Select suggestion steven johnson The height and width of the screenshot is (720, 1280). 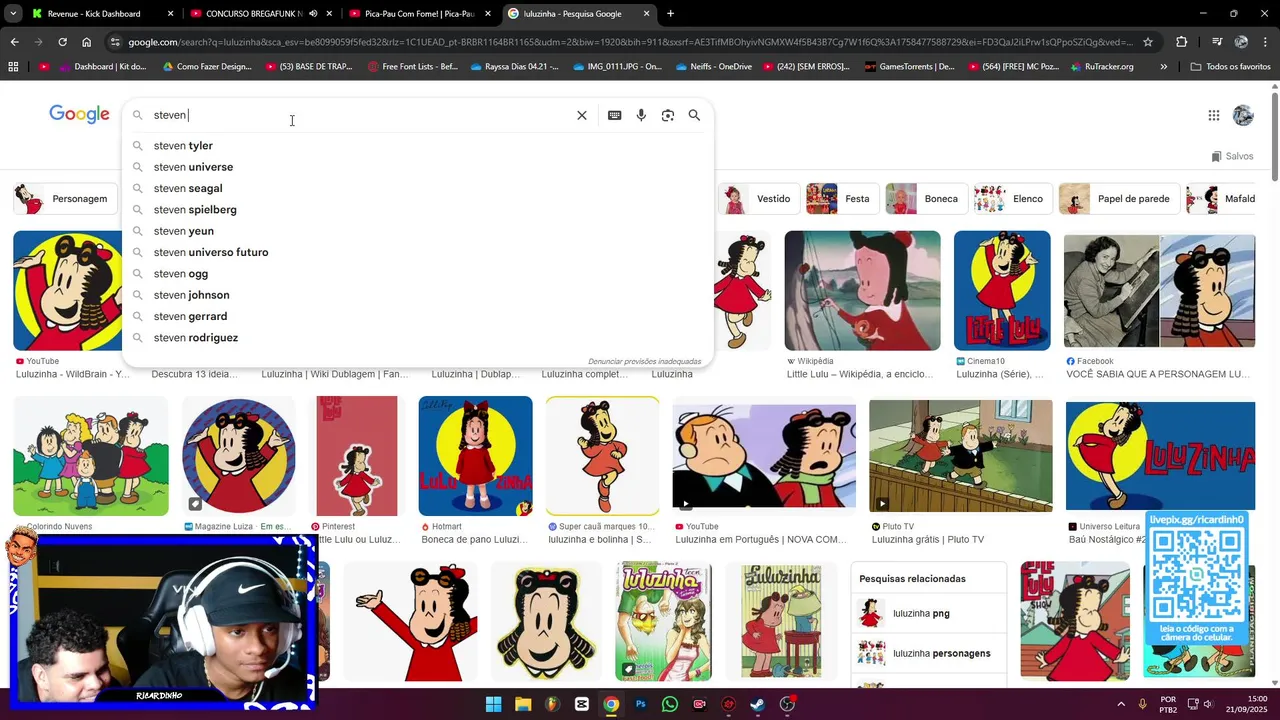click(x=418, y=295)
